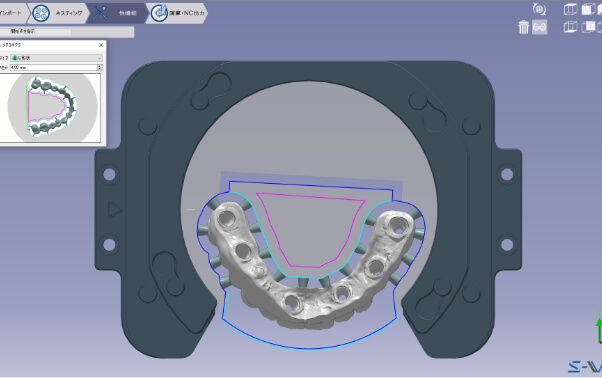Toggle the glasses visibility icon
Image resolution: width=602 pixels, height=378 pixels.
coord(539,27)
